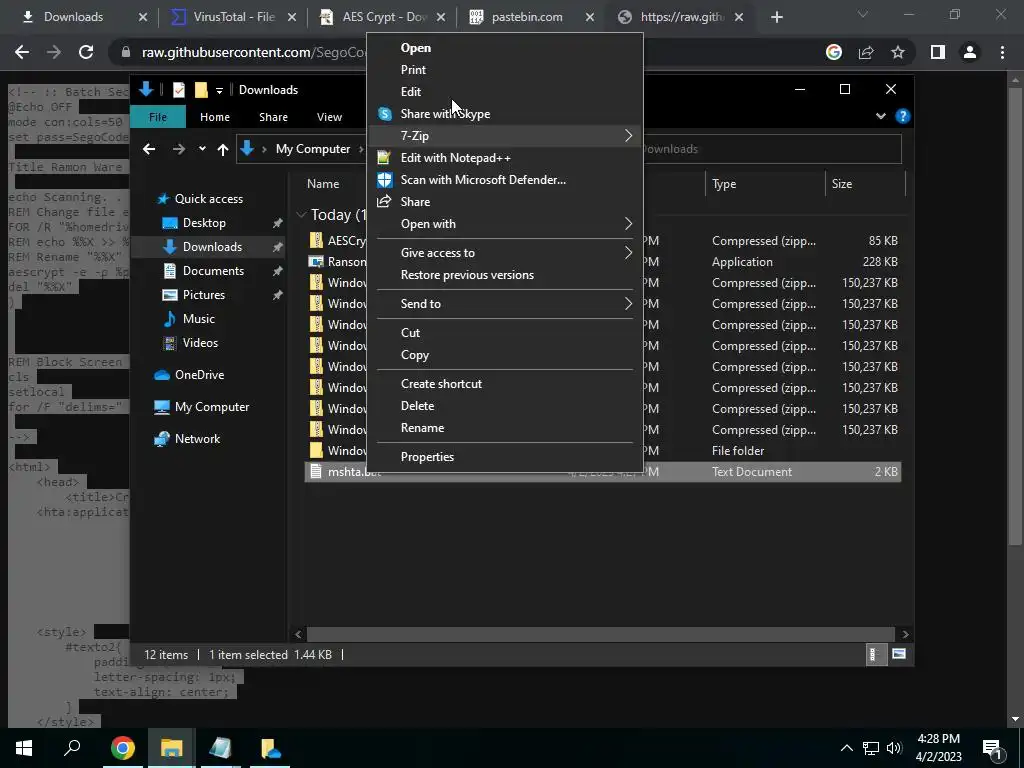
Task: Expand the 7-Zip submenu arrow
Action: pos(628,136)
